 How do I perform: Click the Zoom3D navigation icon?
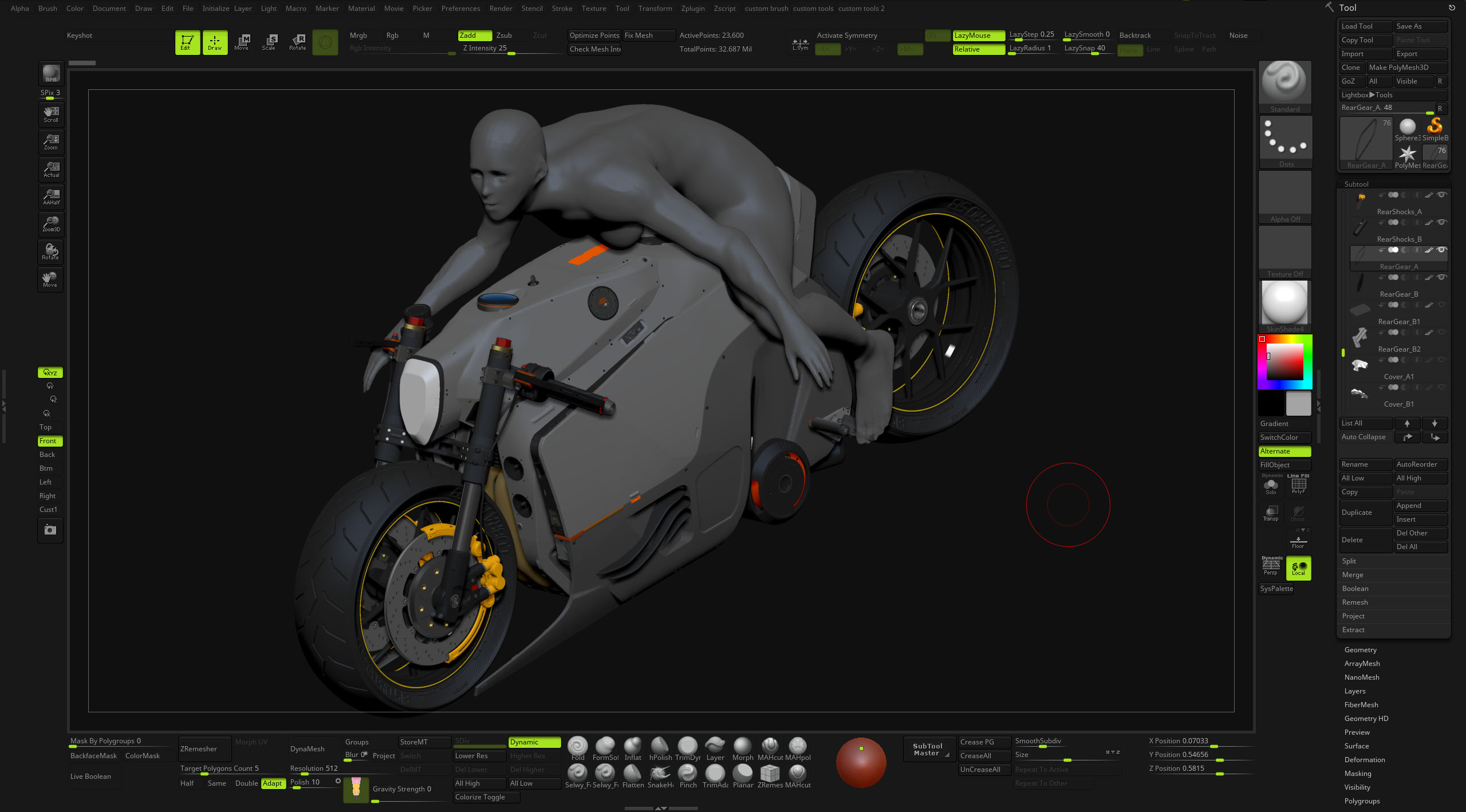pos(51,224)
